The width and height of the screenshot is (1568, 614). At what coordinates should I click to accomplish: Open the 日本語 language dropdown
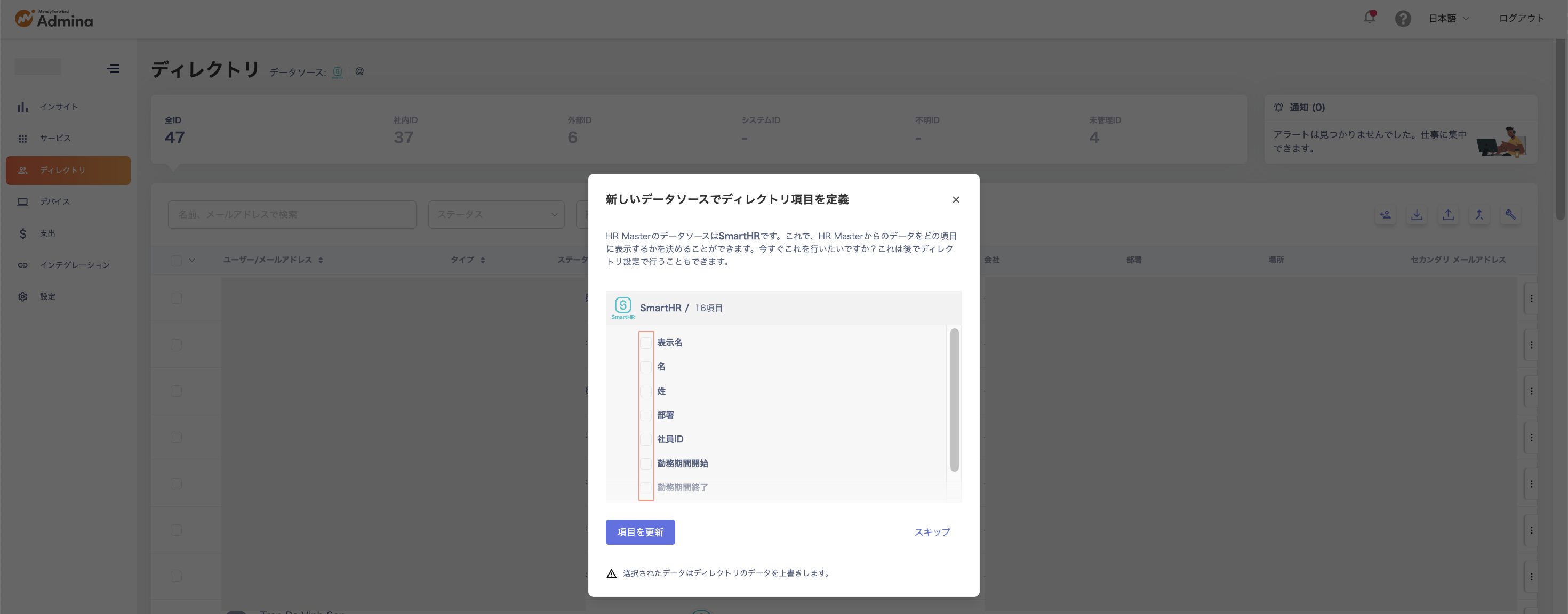click(x=1448, y=18)
